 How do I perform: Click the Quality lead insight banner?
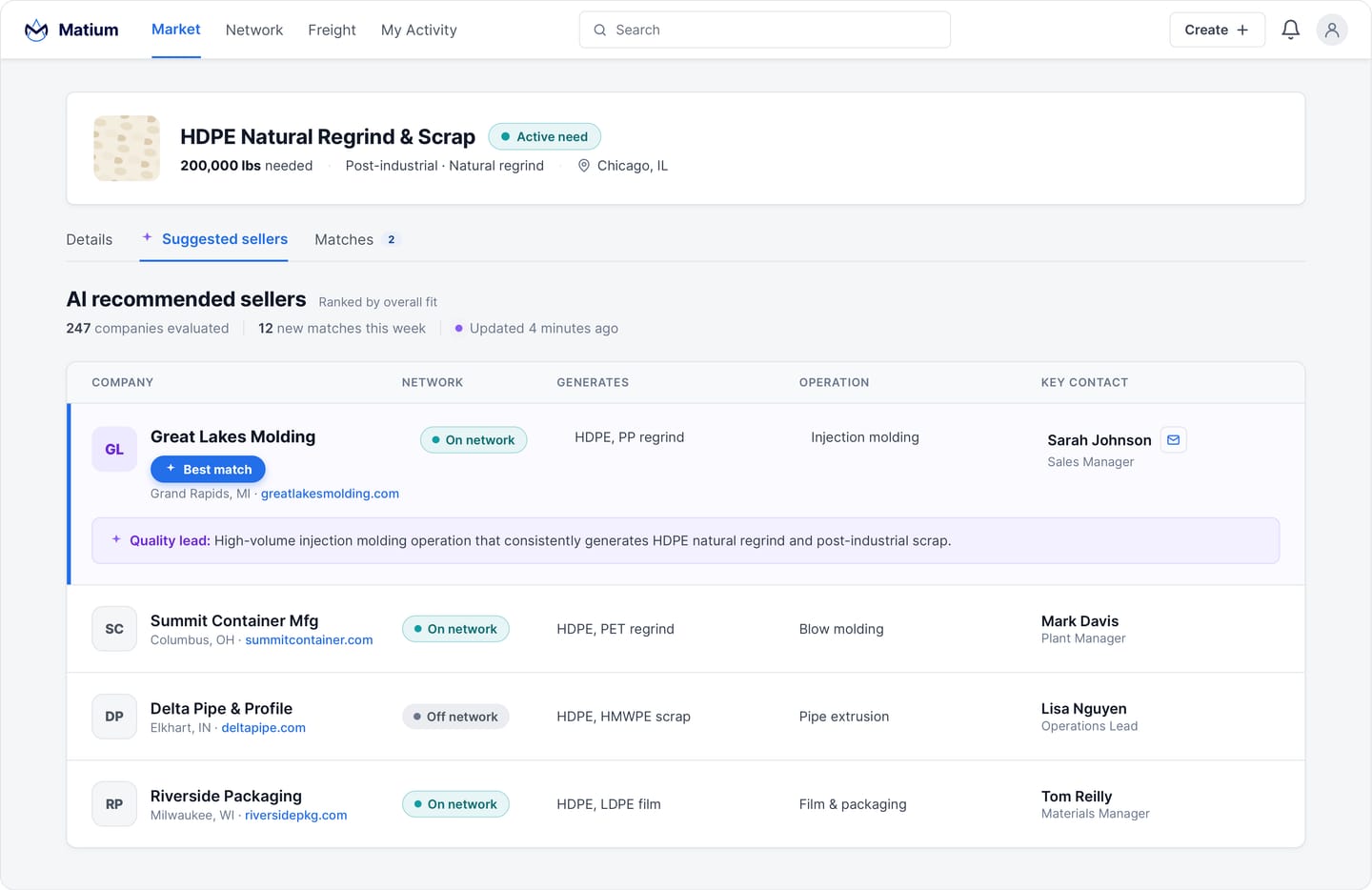[x=686, y=540]
